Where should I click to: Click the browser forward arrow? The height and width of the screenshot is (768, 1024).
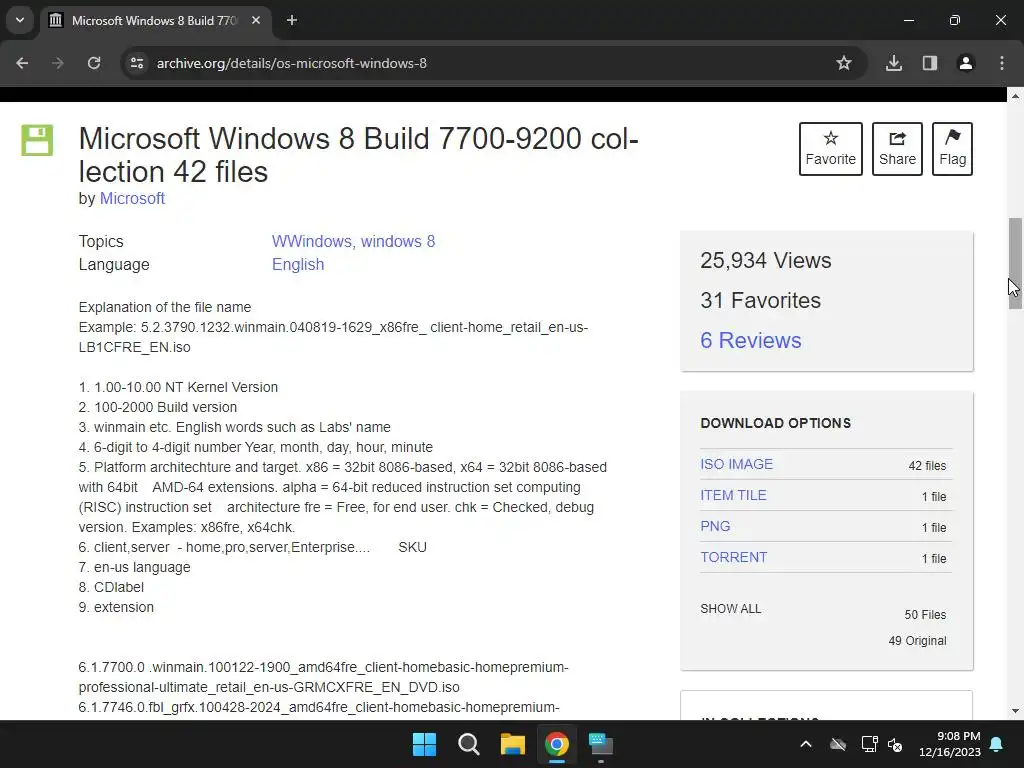pos(58,63)
